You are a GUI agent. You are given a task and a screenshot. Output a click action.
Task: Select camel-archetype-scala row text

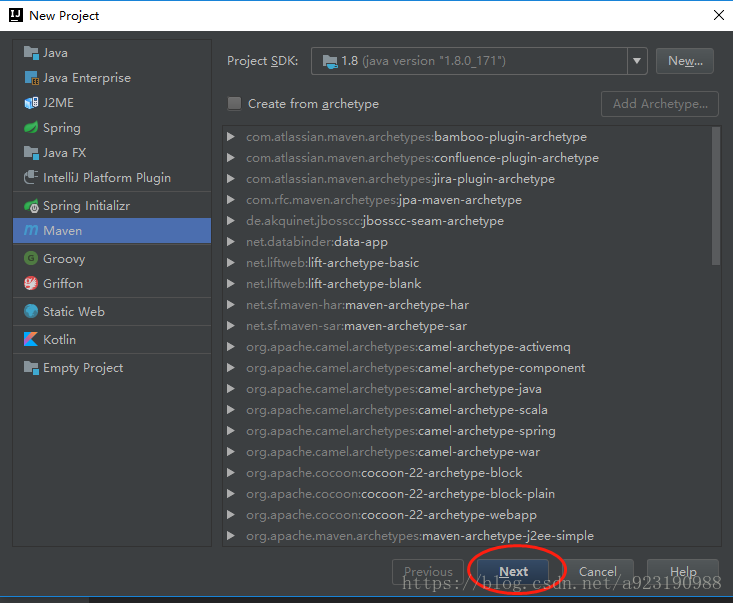(397, 410)
